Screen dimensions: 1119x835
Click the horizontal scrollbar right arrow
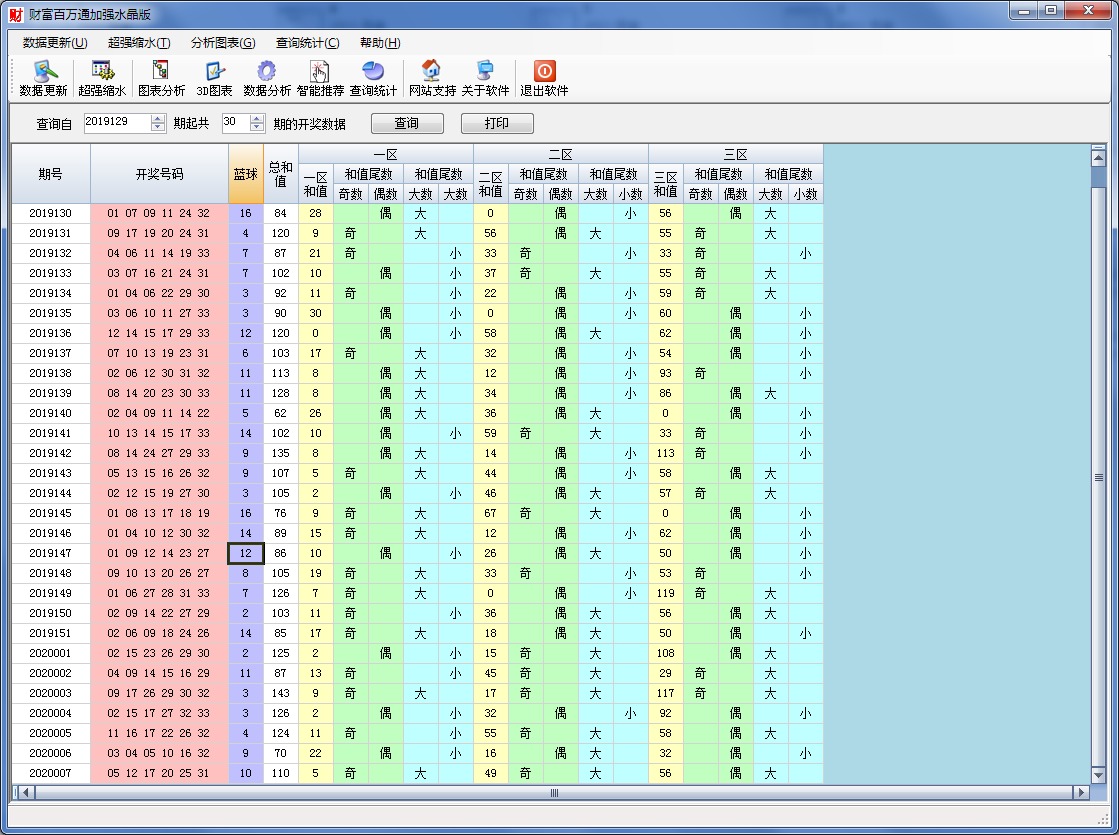1080,792
